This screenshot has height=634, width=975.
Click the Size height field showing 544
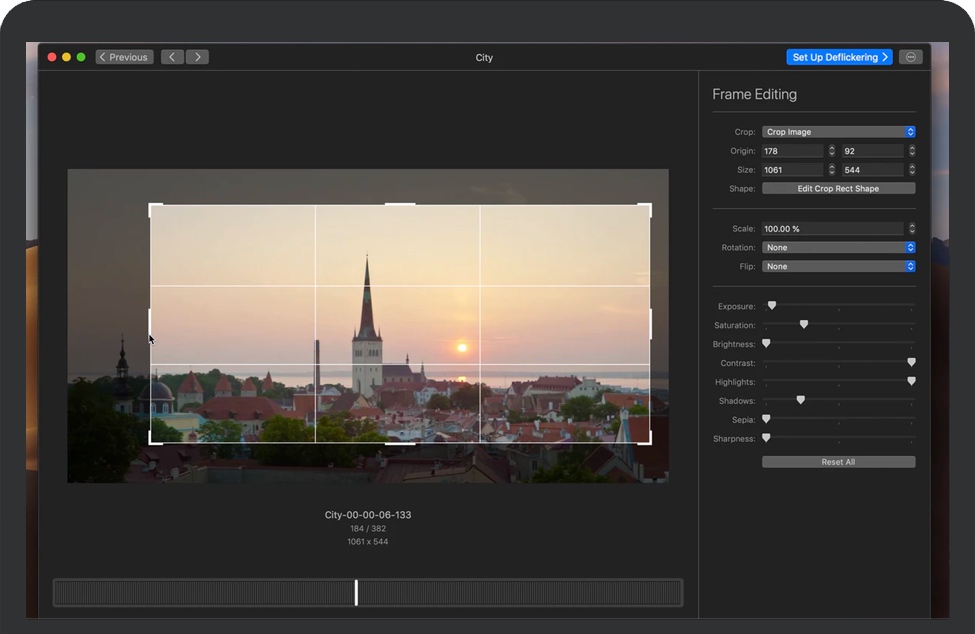[872, 170]
